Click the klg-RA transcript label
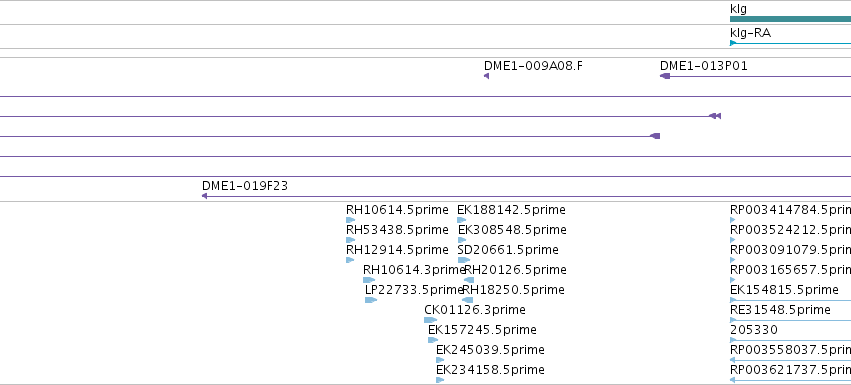 coord(751,33)
